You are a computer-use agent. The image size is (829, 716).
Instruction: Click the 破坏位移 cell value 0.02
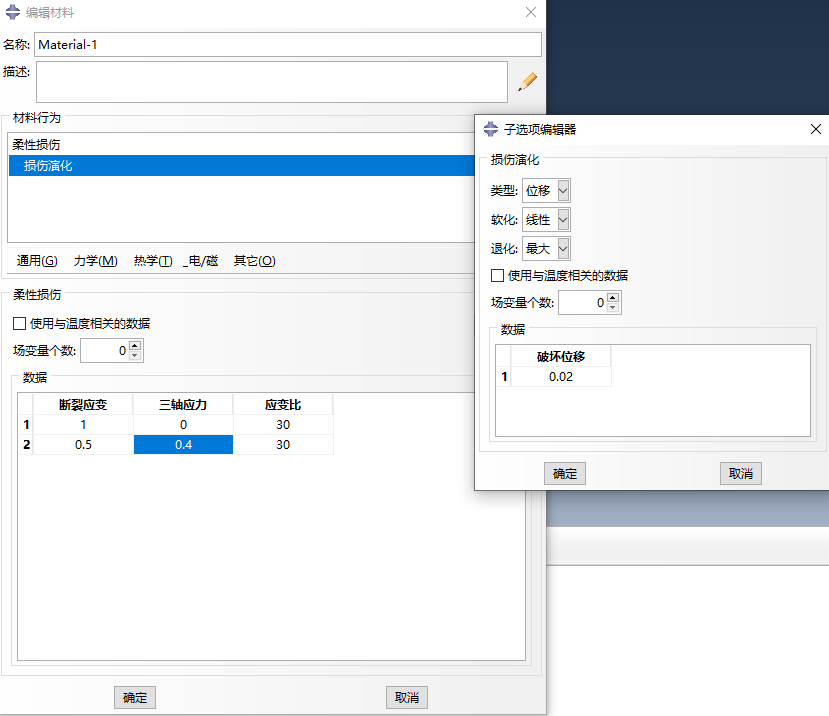[561, 377]
